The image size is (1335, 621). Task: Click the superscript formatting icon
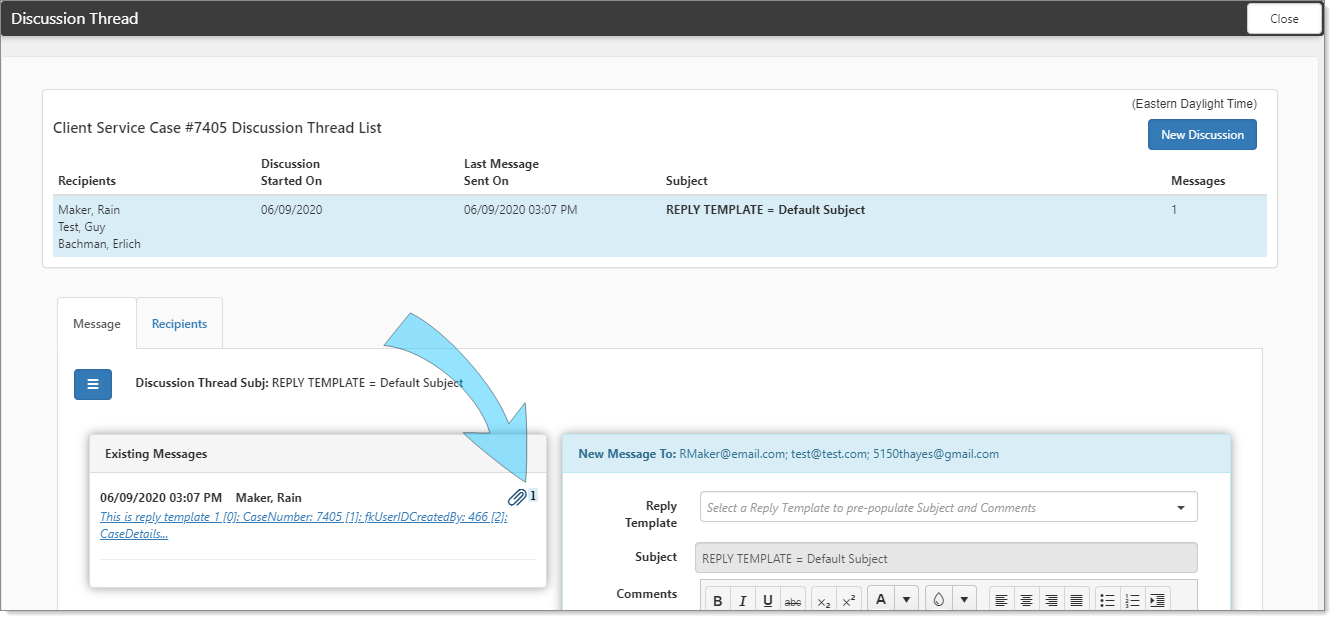849,600
